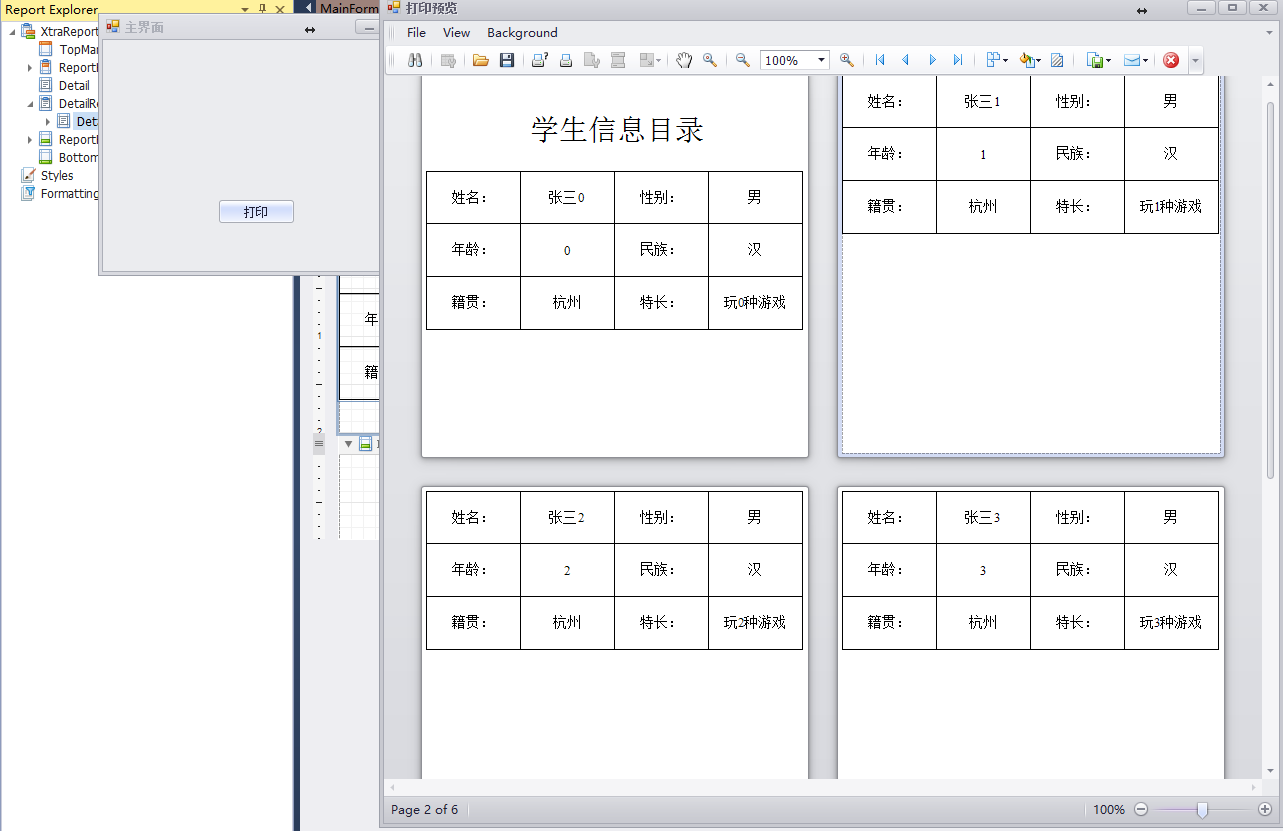
Task: Select the Hand tool in preview toolbar
Action: tap(684, 60)
